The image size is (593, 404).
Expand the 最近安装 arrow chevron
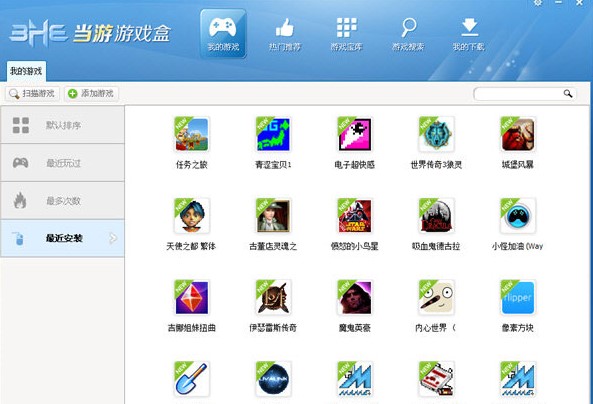tap(113, 238)
